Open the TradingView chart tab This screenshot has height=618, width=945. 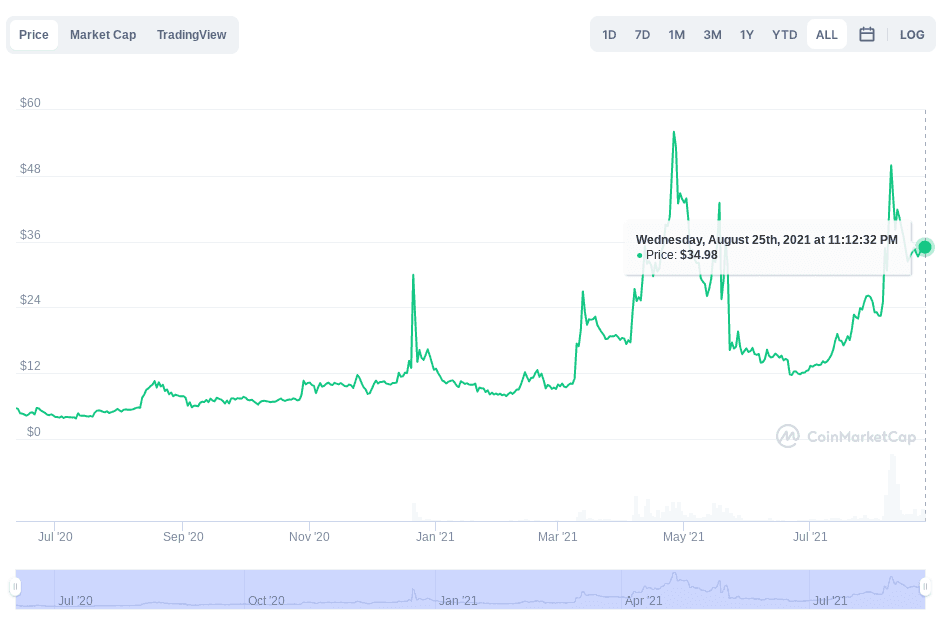pyautogui.click(x=191, y=34)
